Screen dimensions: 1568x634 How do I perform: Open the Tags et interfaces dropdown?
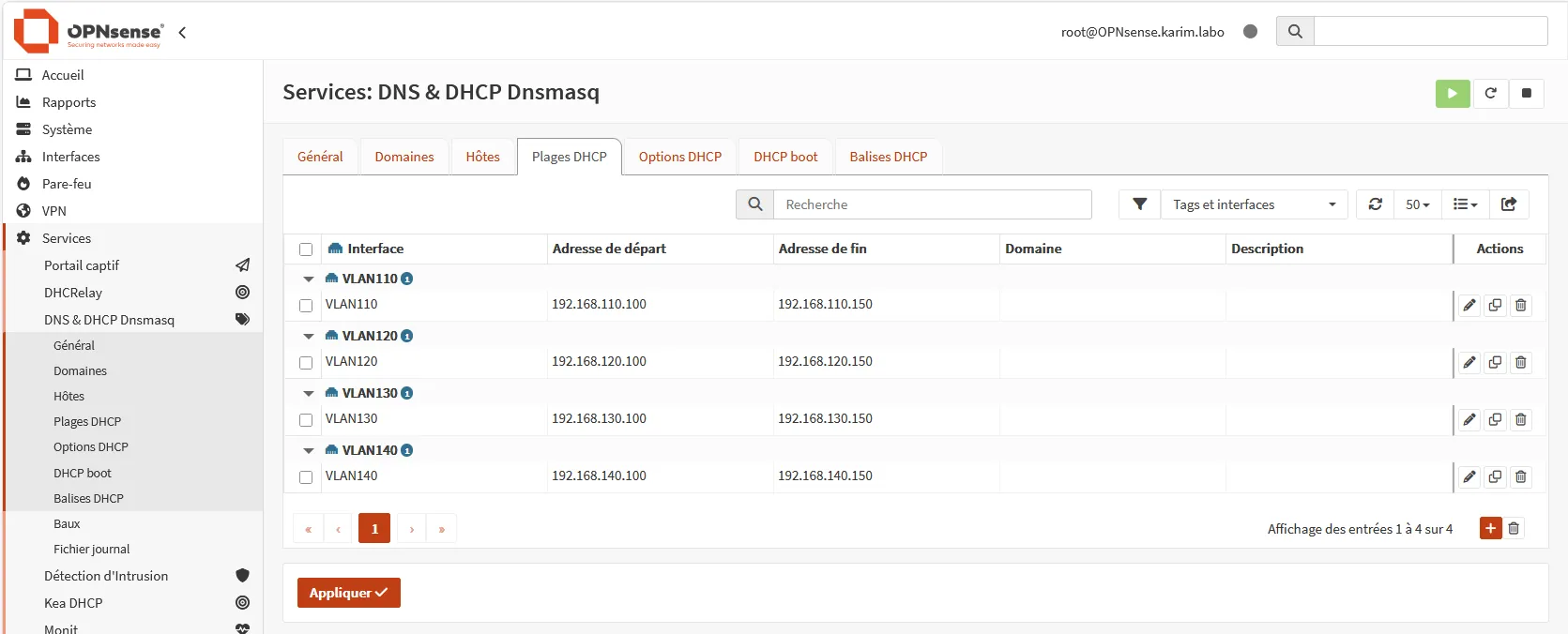coord(1254,204)
